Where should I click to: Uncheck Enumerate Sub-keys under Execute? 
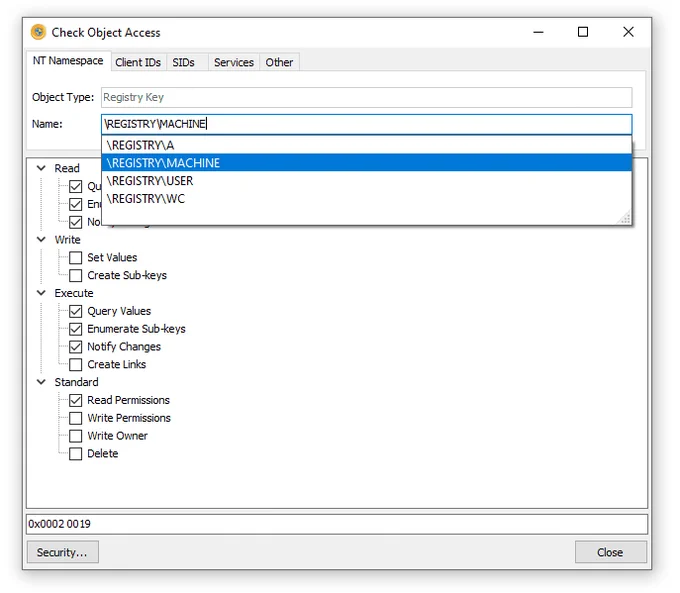tap(75, 329)
